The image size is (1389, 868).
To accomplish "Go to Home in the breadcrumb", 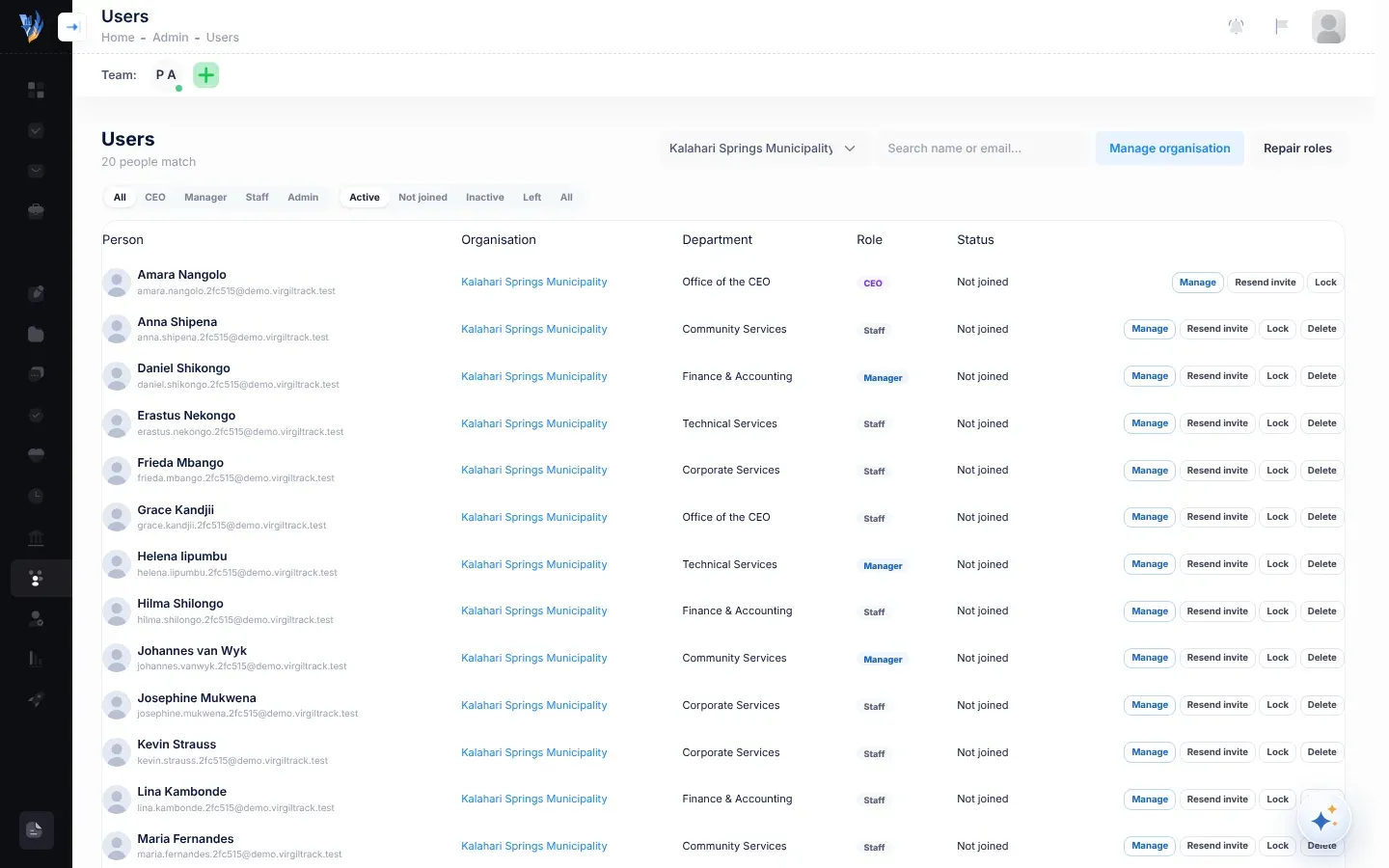I will [118, 38].
